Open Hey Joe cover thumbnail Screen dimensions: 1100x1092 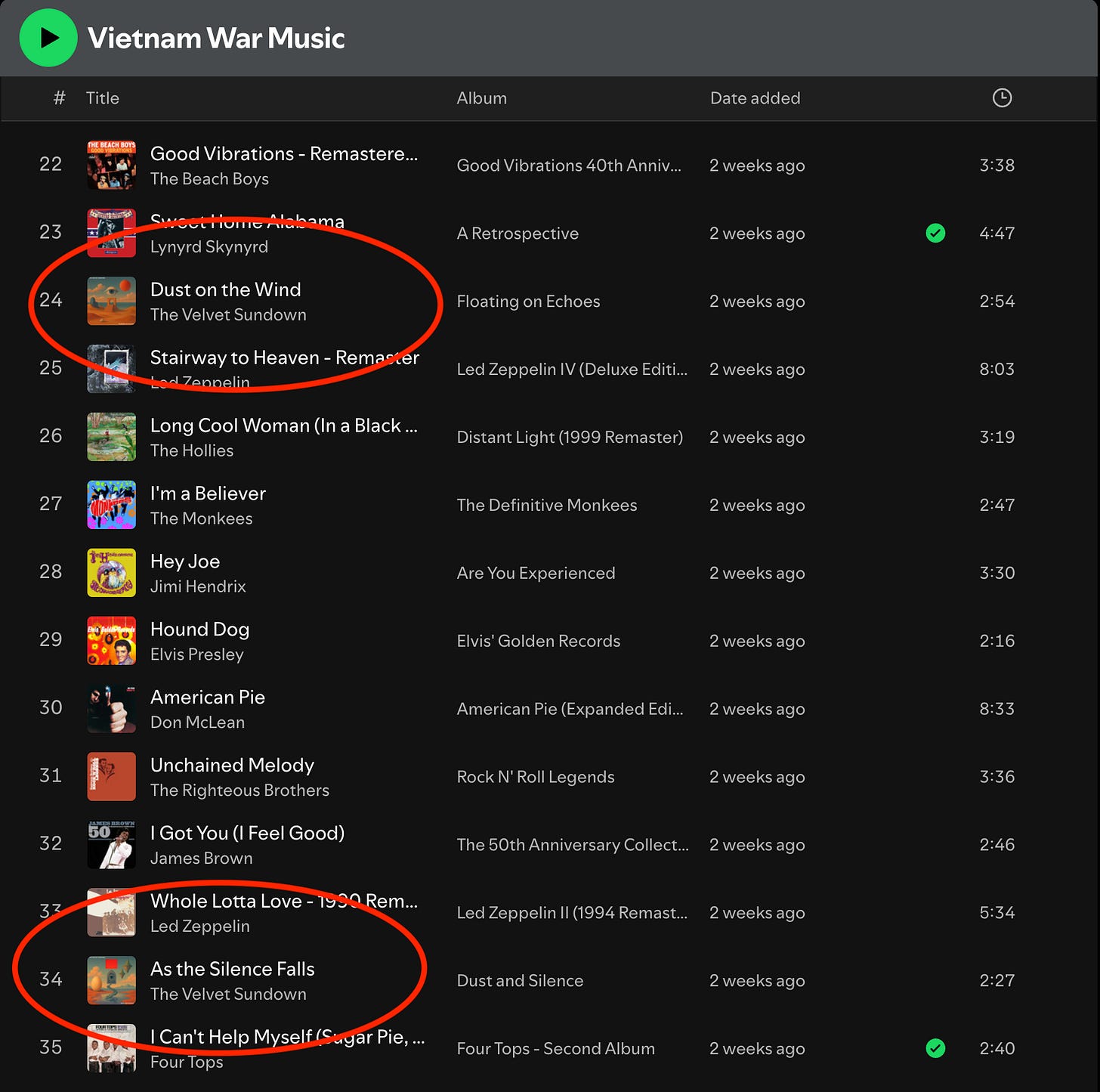[x=112, y=573]
